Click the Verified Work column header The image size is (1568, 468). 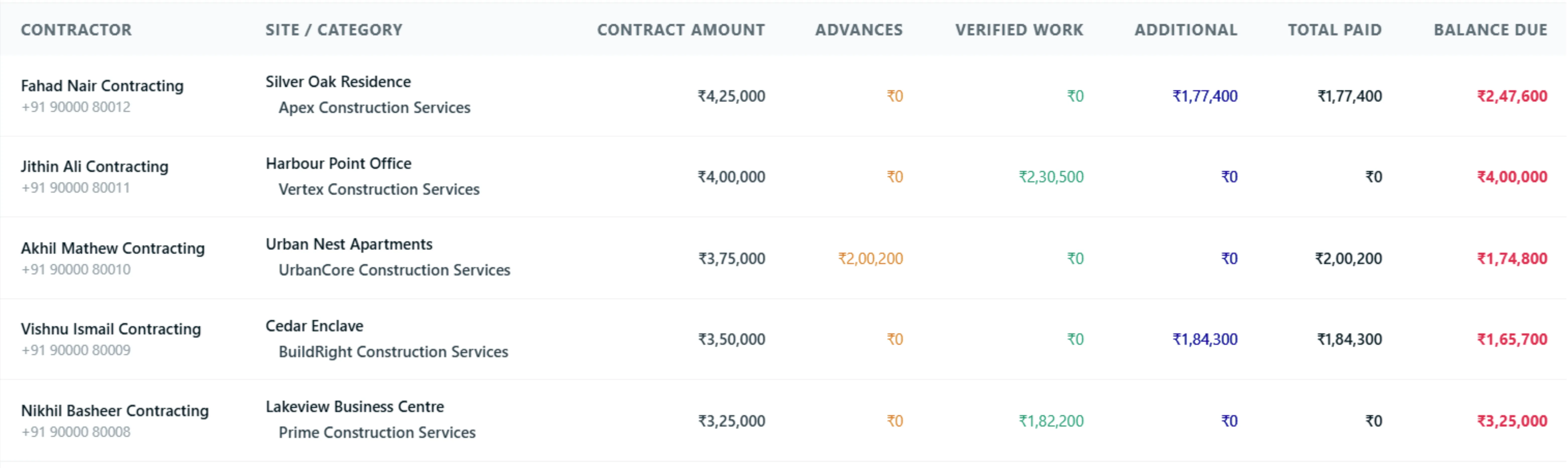tap(1019, 30)
